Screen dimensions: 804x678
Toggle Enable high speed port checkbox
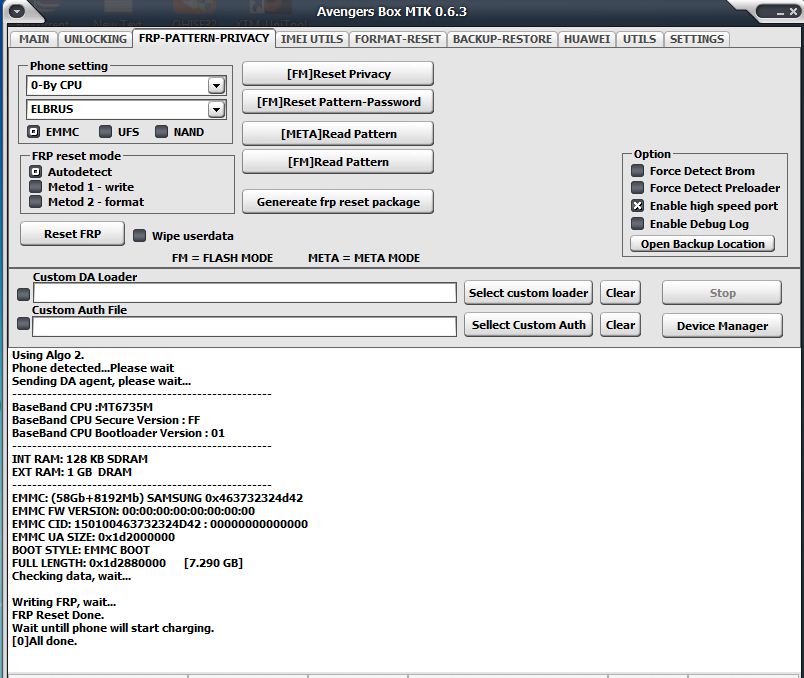(x=637, y=206)
